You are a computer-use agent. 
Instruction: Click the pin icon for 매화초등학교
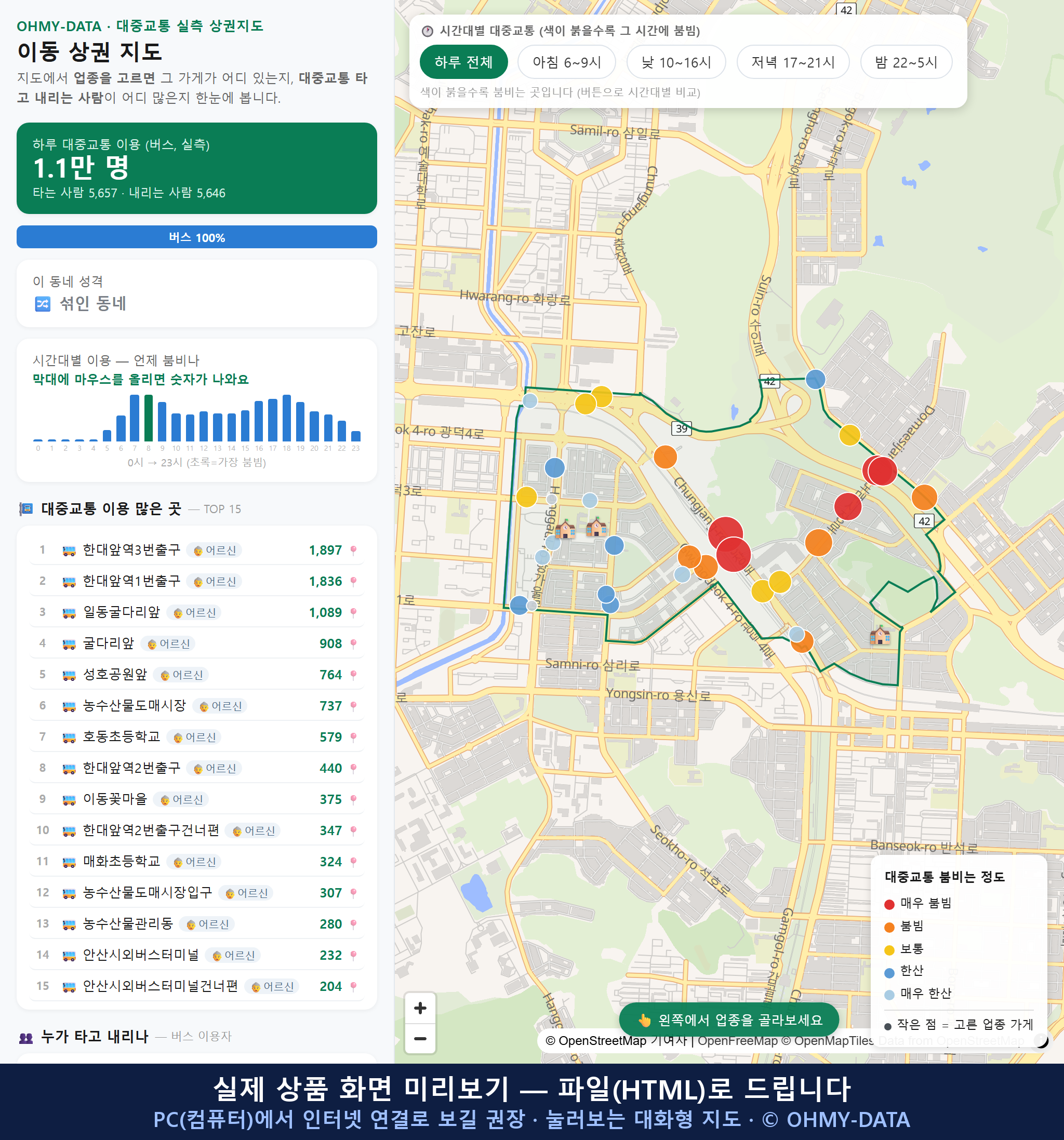click(353, 862)
